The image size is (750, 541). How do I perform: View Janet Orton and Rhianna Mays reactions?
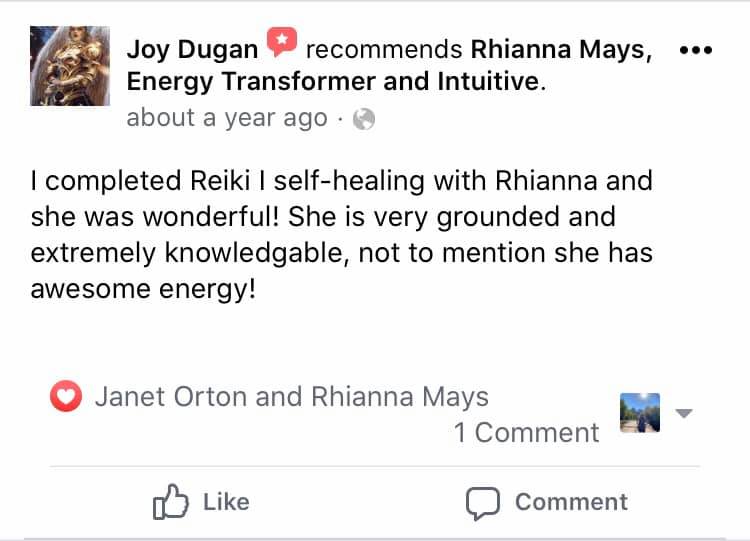[291, 397]
